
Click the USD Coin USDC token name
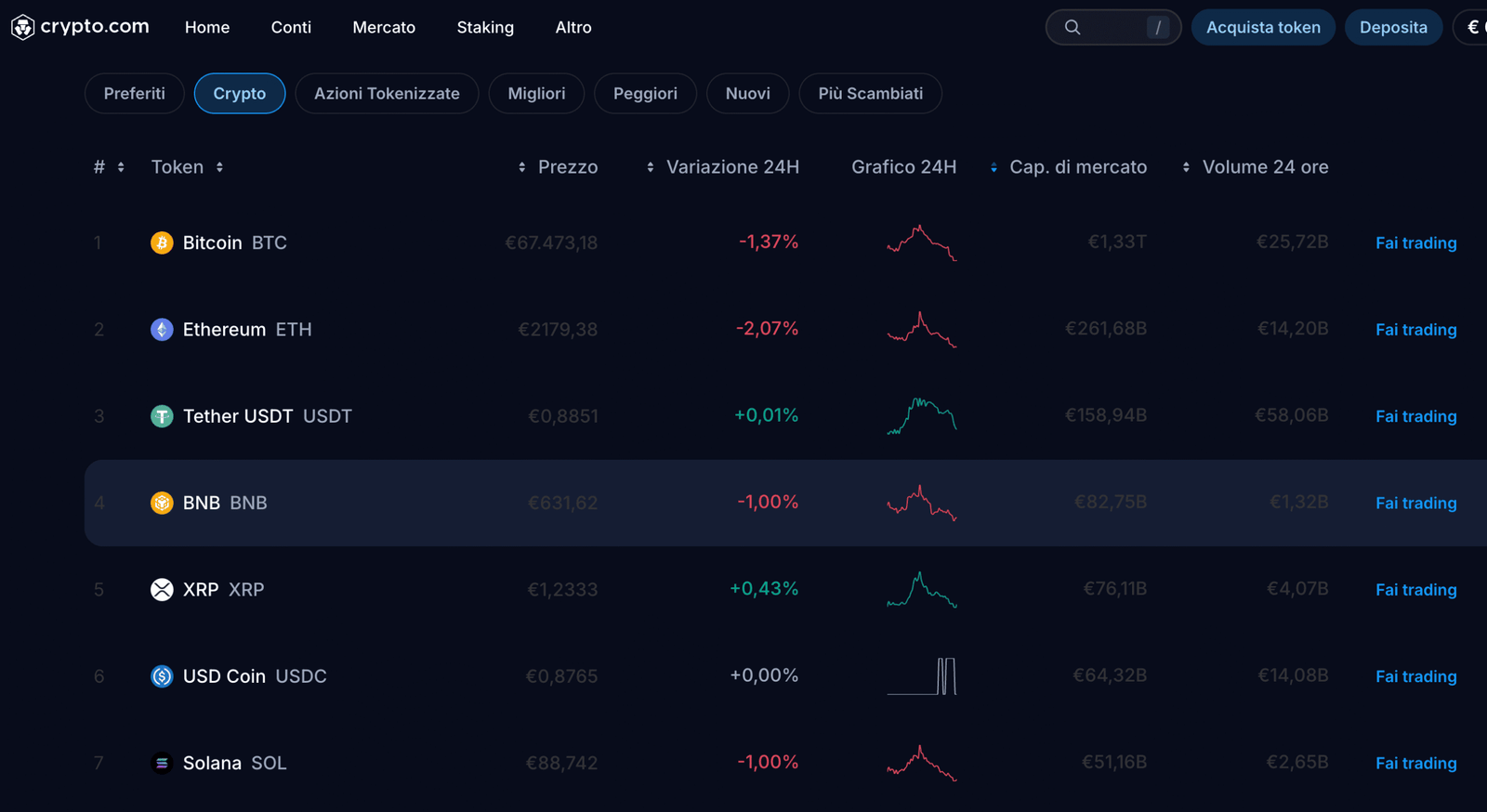(255, 676)
